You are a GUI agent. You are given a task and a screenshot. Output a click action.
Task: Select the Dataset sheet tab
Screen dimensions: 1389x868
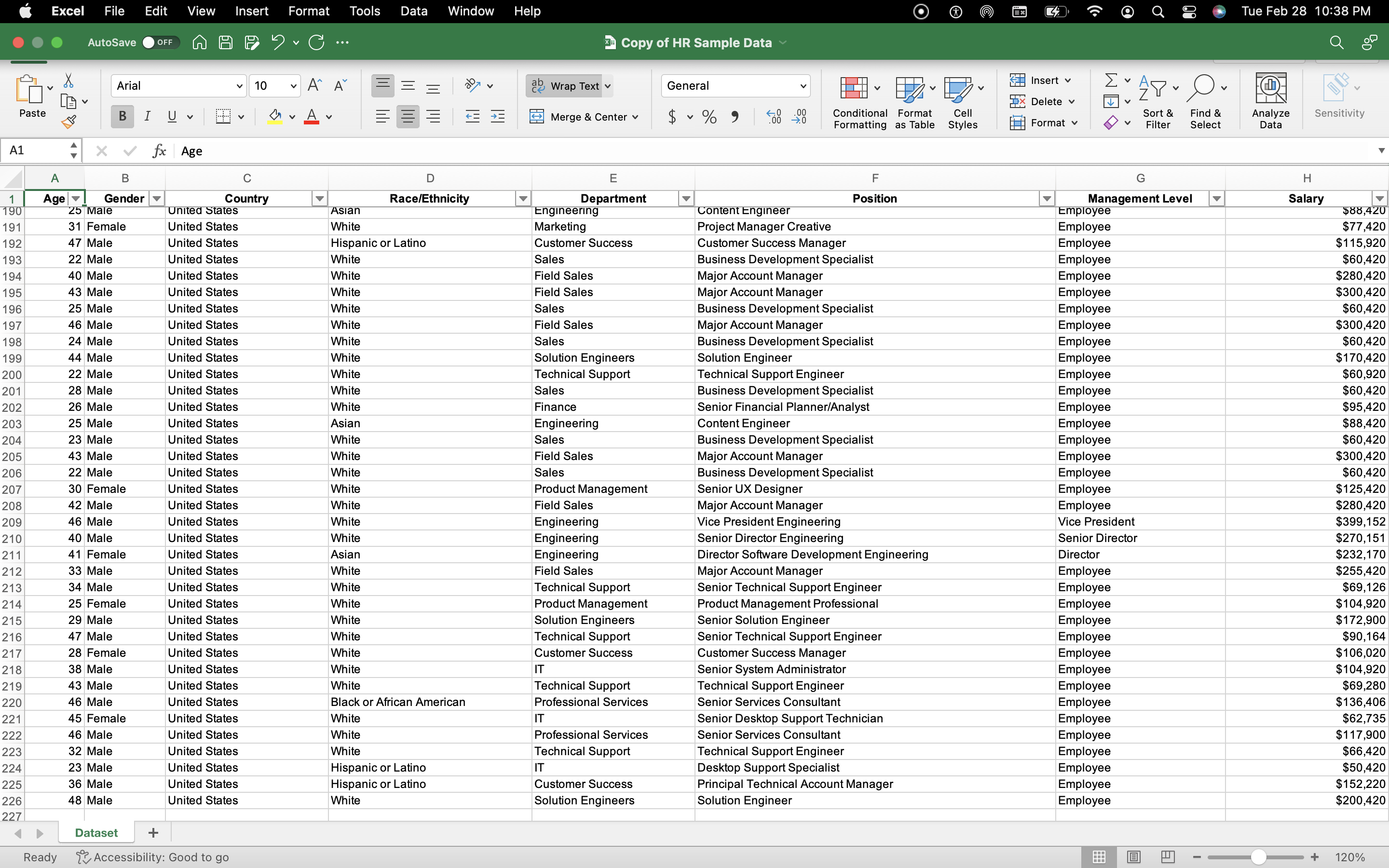[x=96, y=832]
